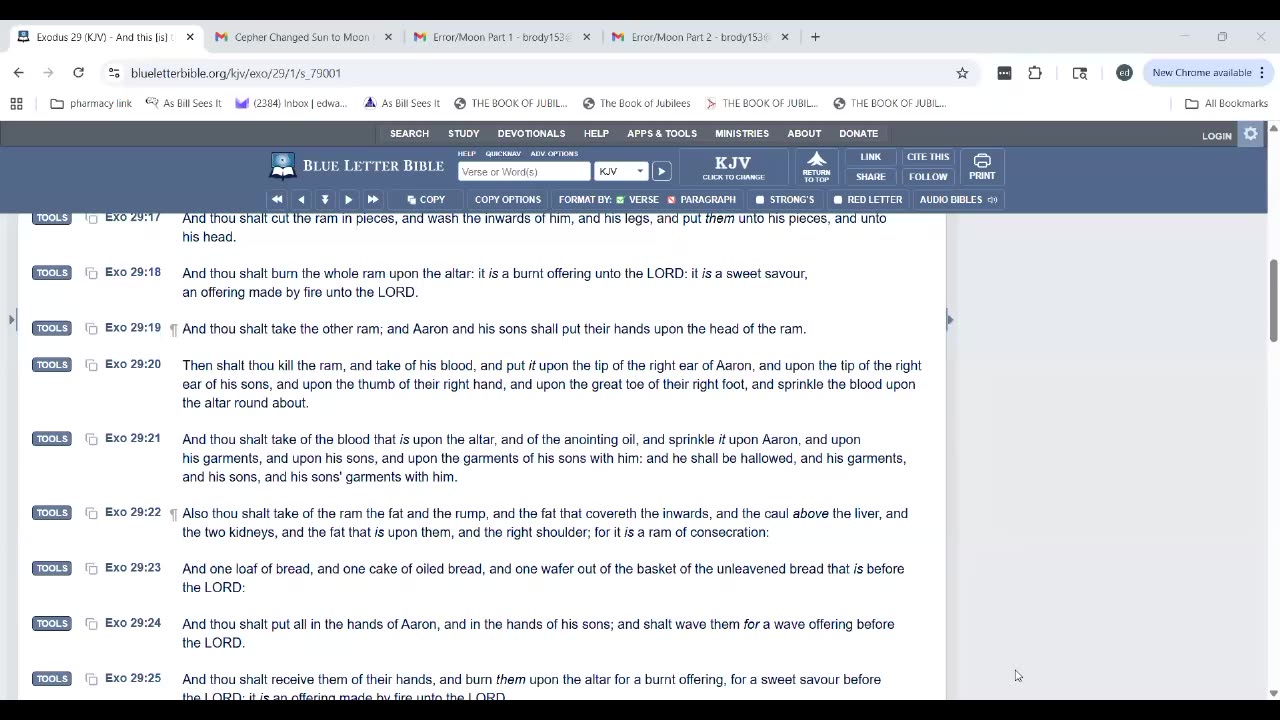Click the DONATE link
Image resolution: width=1280 pixels, height=720 pixels.
(x=858, y=134)
